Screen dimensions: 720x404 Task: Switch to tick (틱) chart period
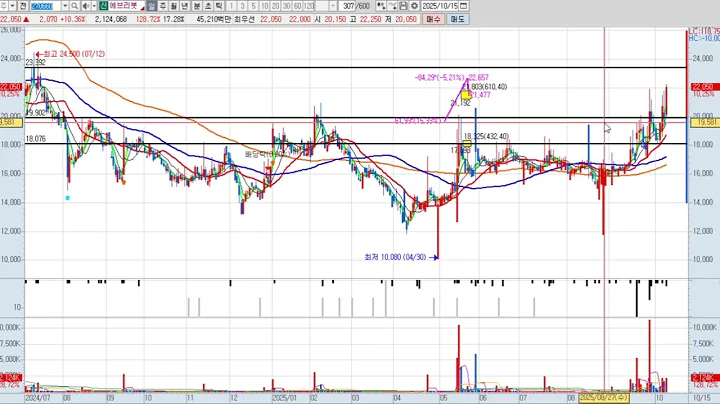pyautogui.click(x=219, y=6)
